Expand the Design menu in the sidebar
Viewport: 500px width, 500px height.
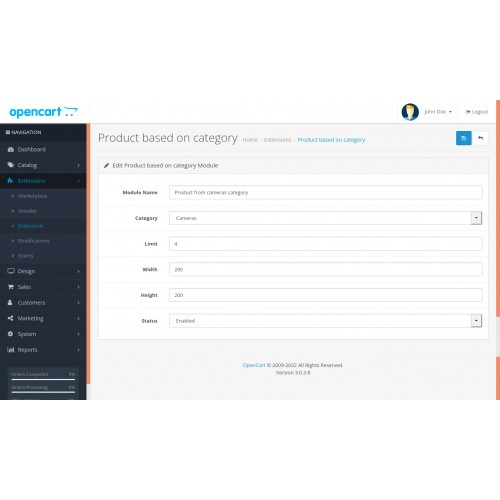[43, 271]
